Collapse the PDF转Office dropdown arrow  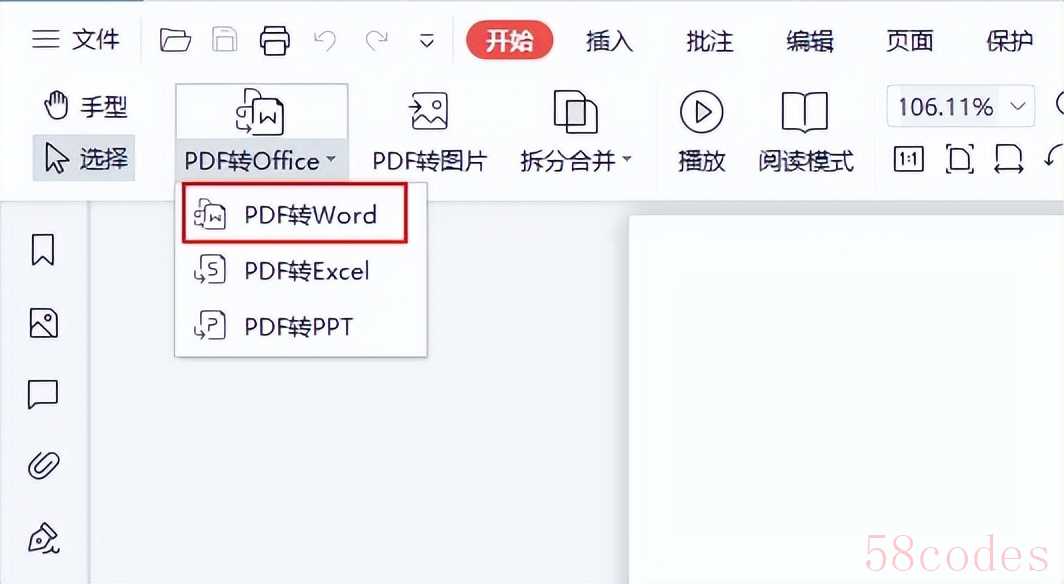[x=331, y=159]
